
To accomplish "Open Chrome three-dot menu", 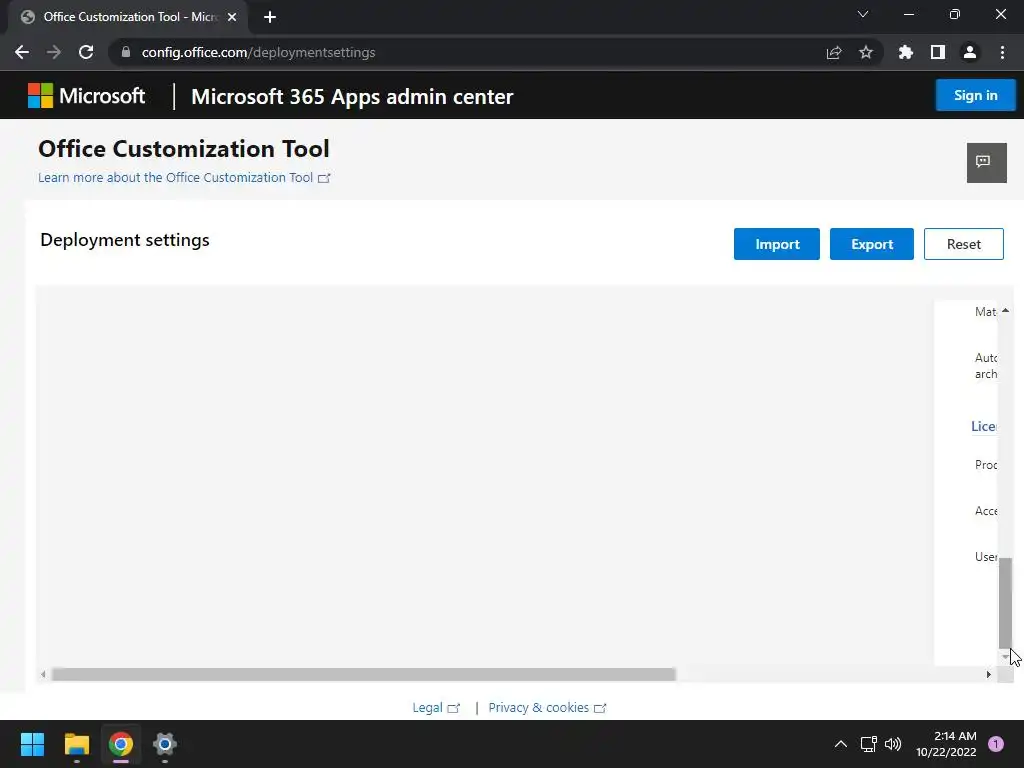I will (x=1002, y=52).
